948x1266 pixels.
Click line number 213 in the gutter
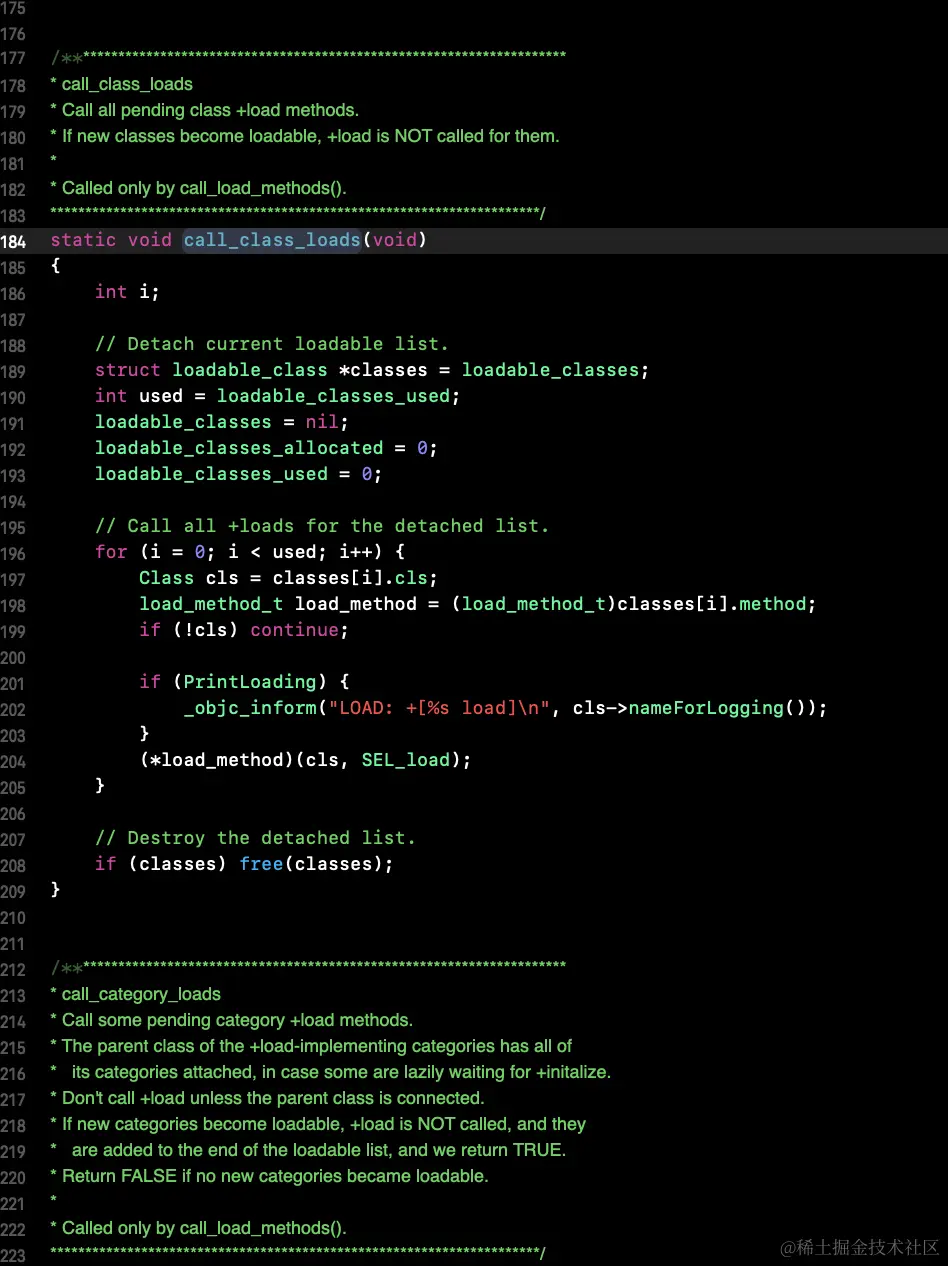[14, 995]
